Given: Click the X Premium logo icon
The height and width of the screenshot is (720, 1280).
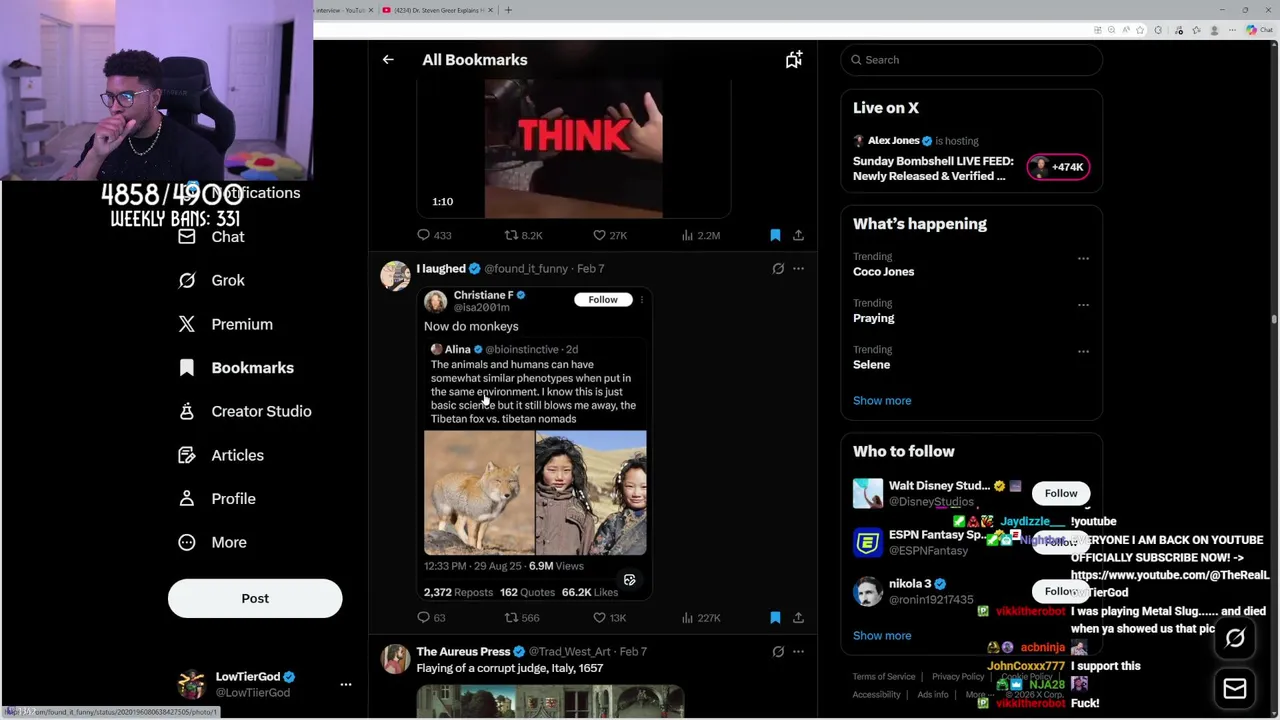Looking at the screenshot, I should pos(187,324).
